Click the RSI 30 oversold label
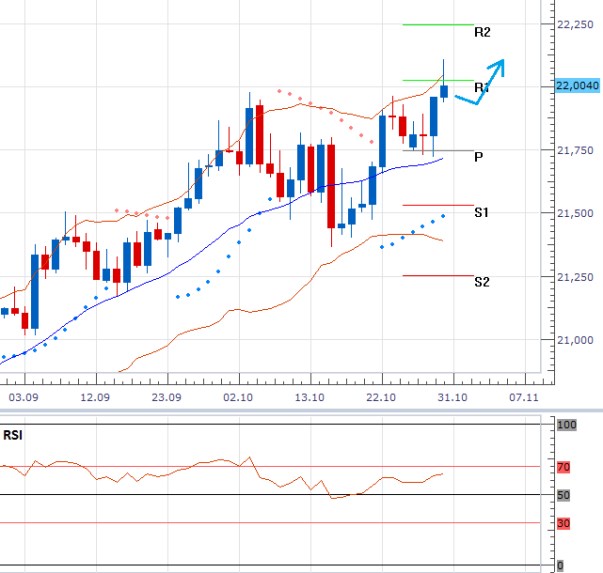 click(x=563, y=523)
